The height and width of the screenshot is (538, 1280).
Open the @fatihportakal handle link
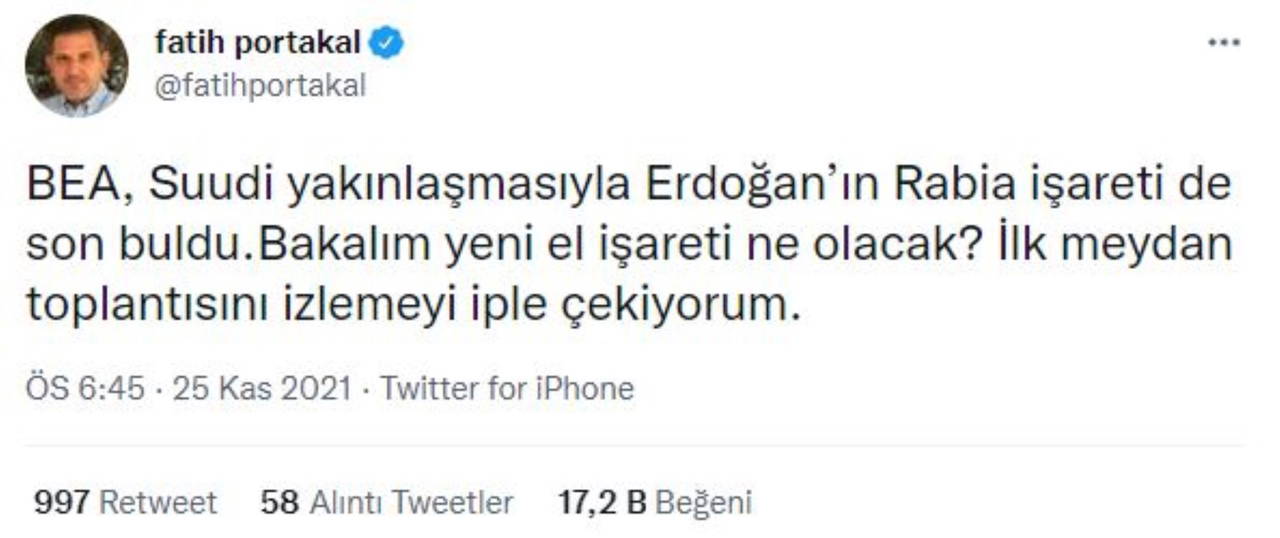click(260, 86)
